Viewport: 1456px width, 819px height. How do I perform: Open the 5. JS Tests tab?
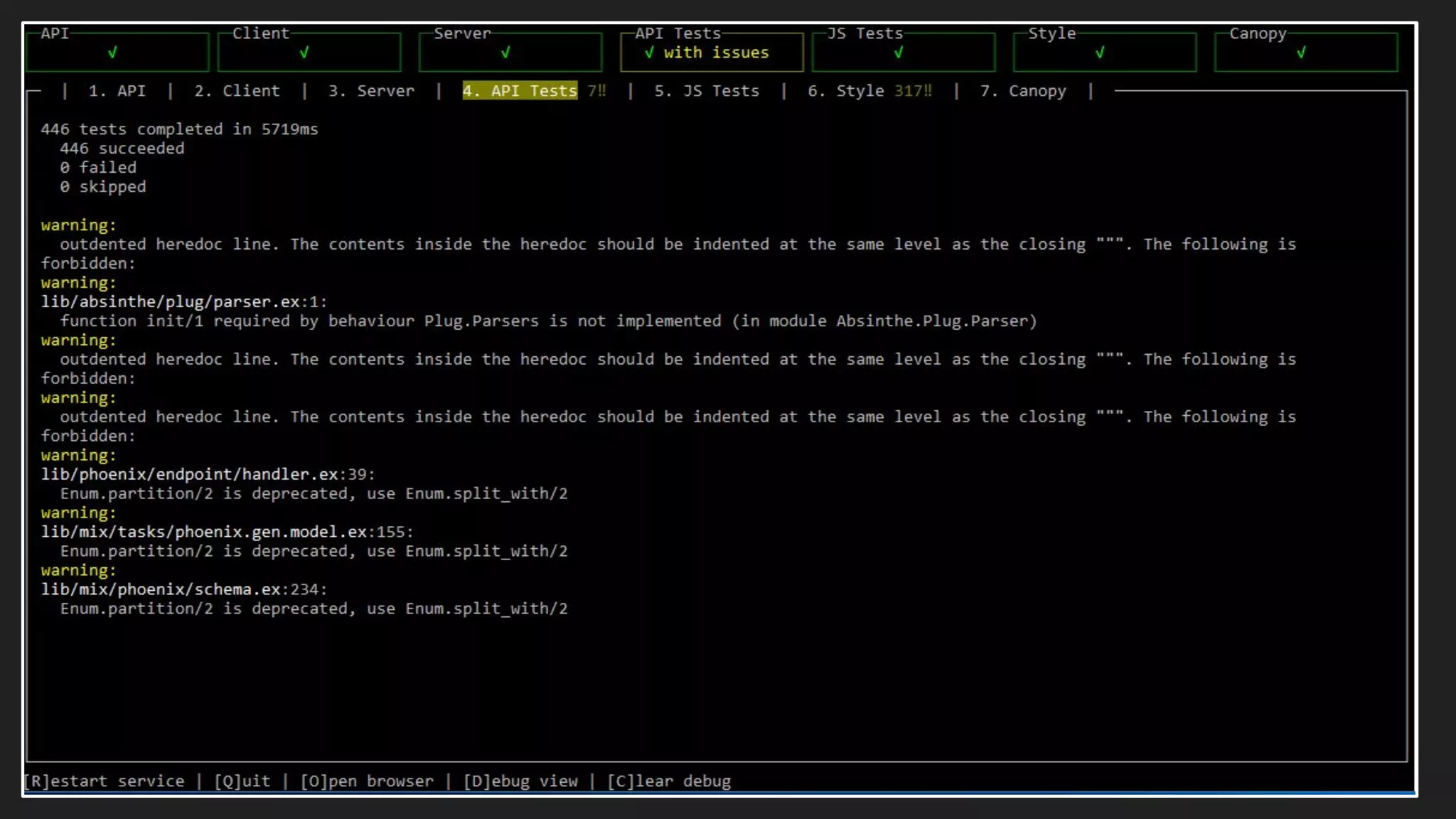(707, 91)
